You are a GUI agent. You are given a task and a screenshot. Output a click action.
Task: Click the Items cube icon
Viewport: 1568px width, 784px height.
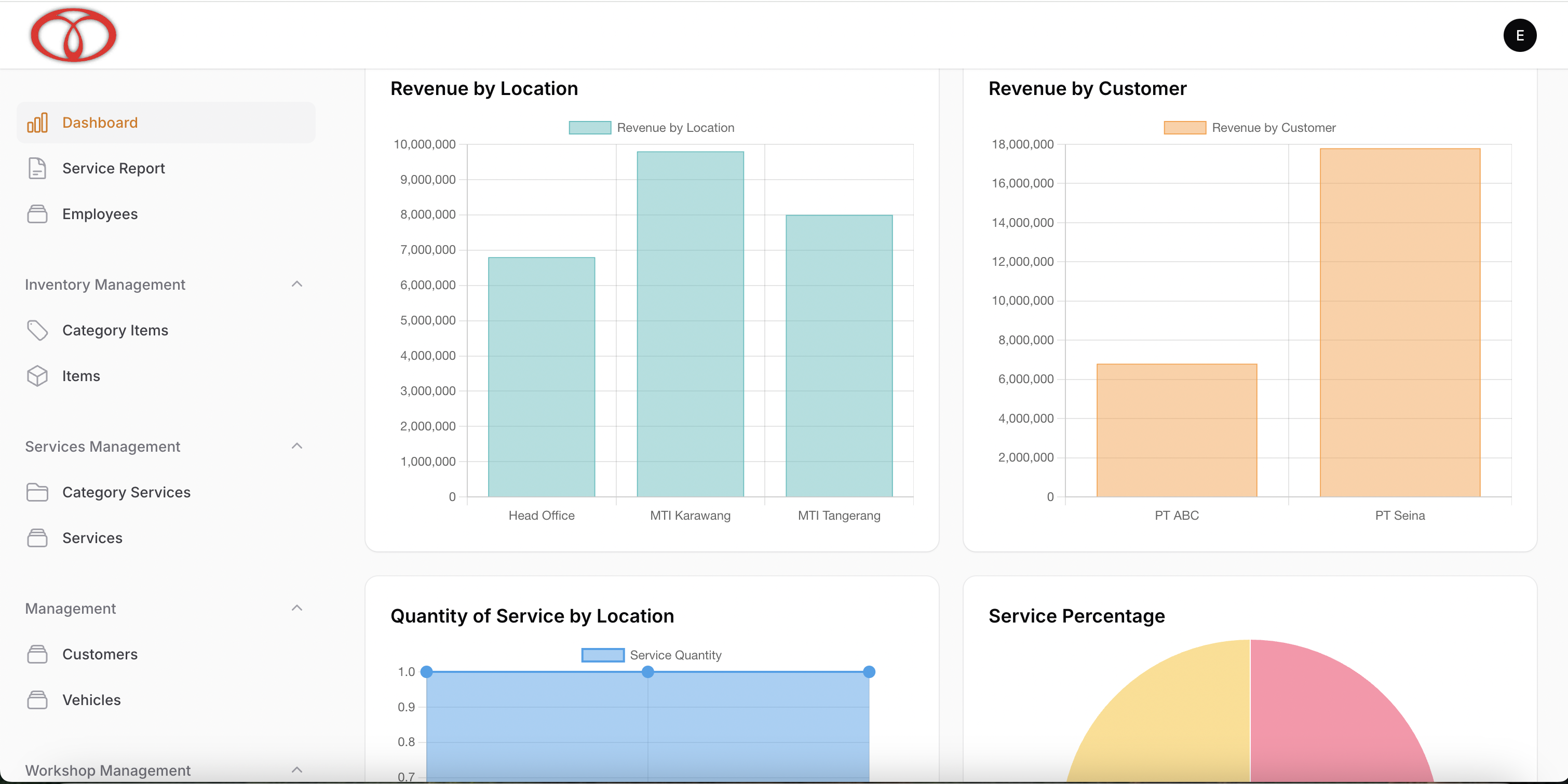[37, 375]
